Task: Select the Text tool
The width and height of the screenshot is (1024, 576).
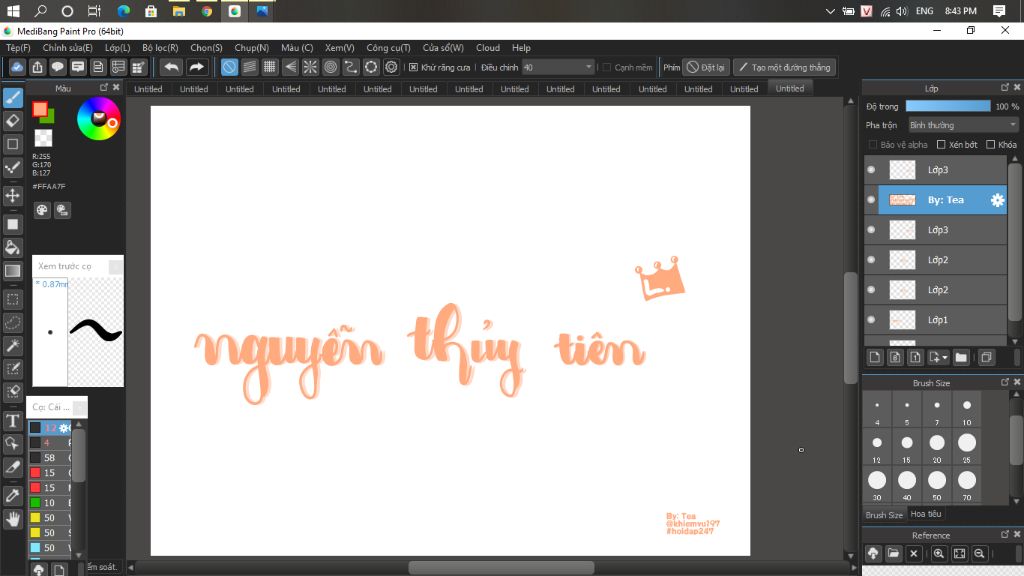Action: 12,421
